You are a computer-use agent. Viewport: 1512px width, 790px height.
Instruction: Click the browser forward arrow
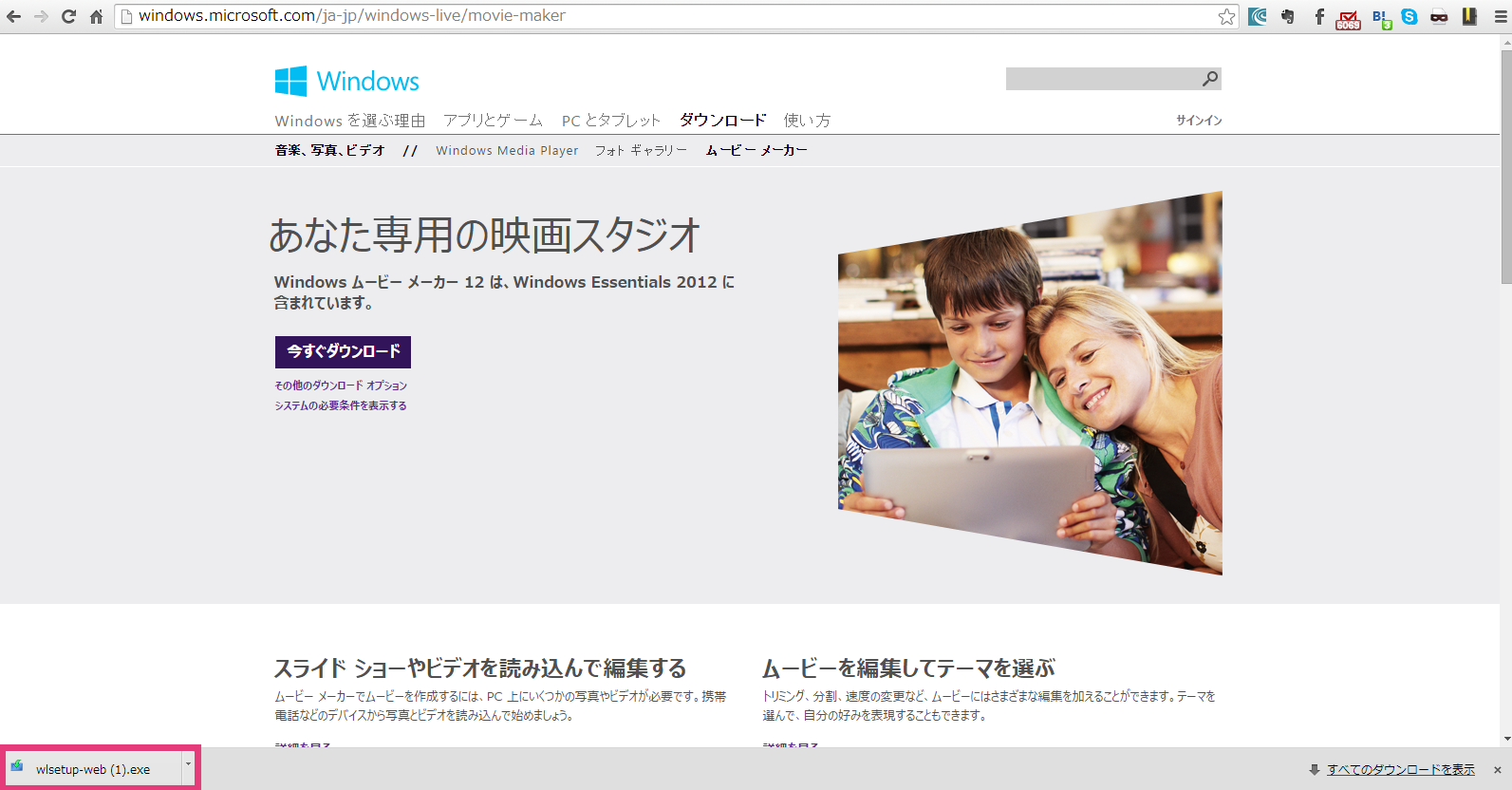click(41, 16)
